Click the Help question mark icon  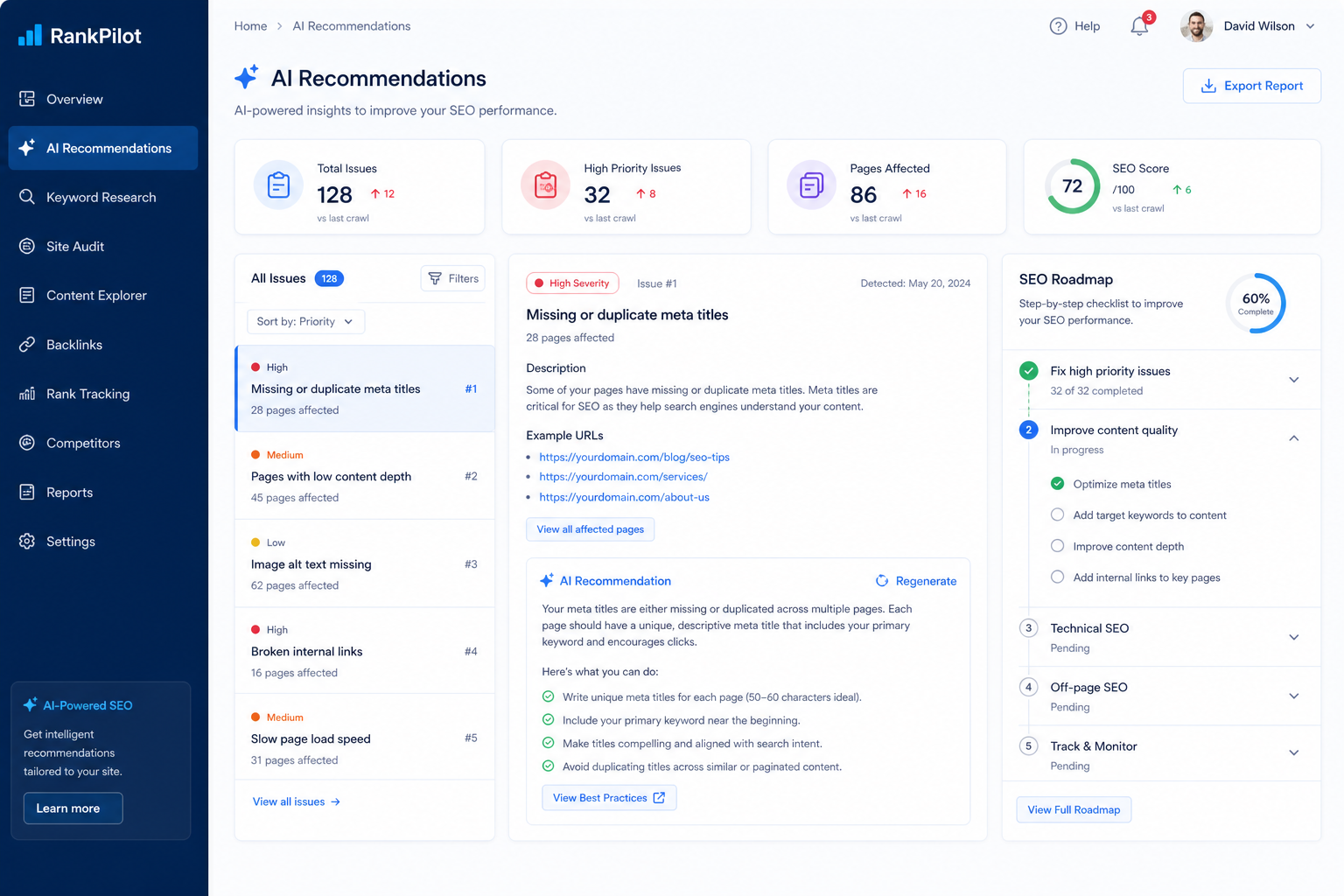point(1058,26)
